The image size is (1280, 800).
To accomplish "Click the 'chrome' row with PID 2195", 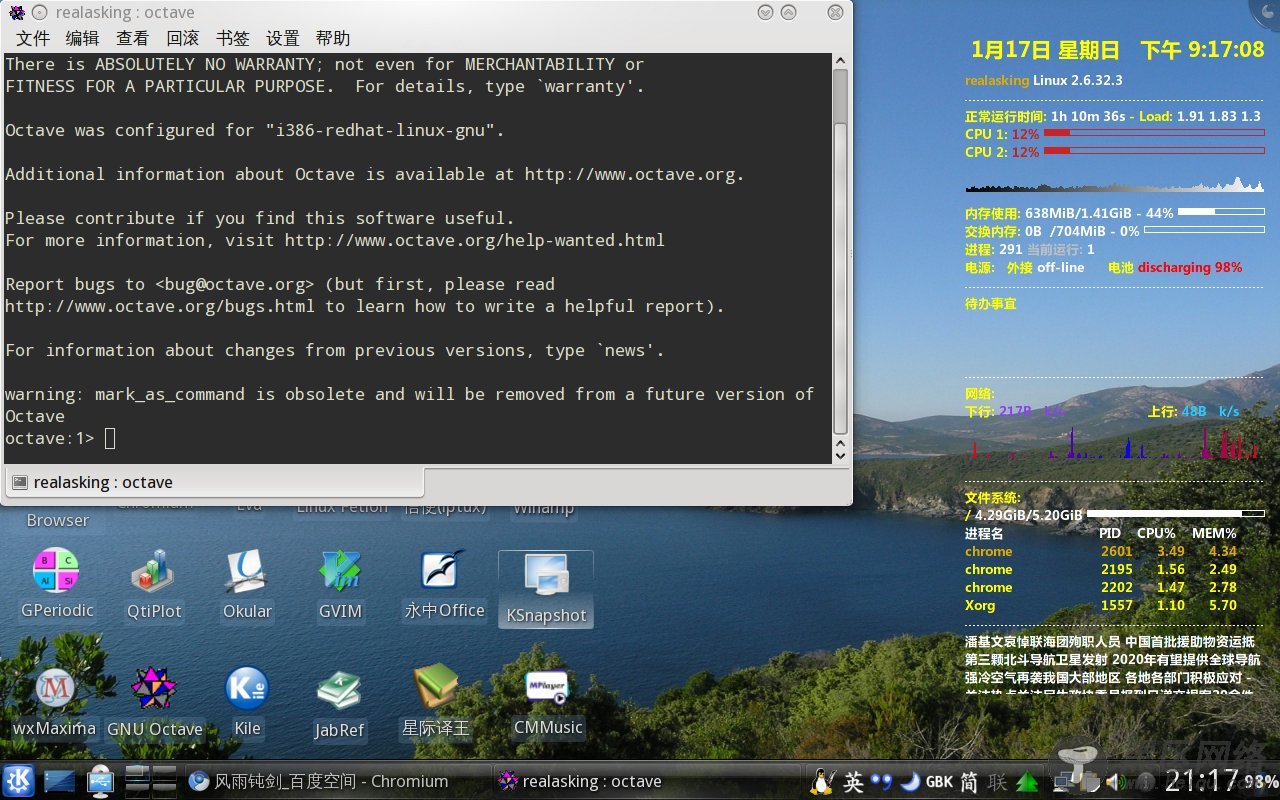I will (1101, 569).
